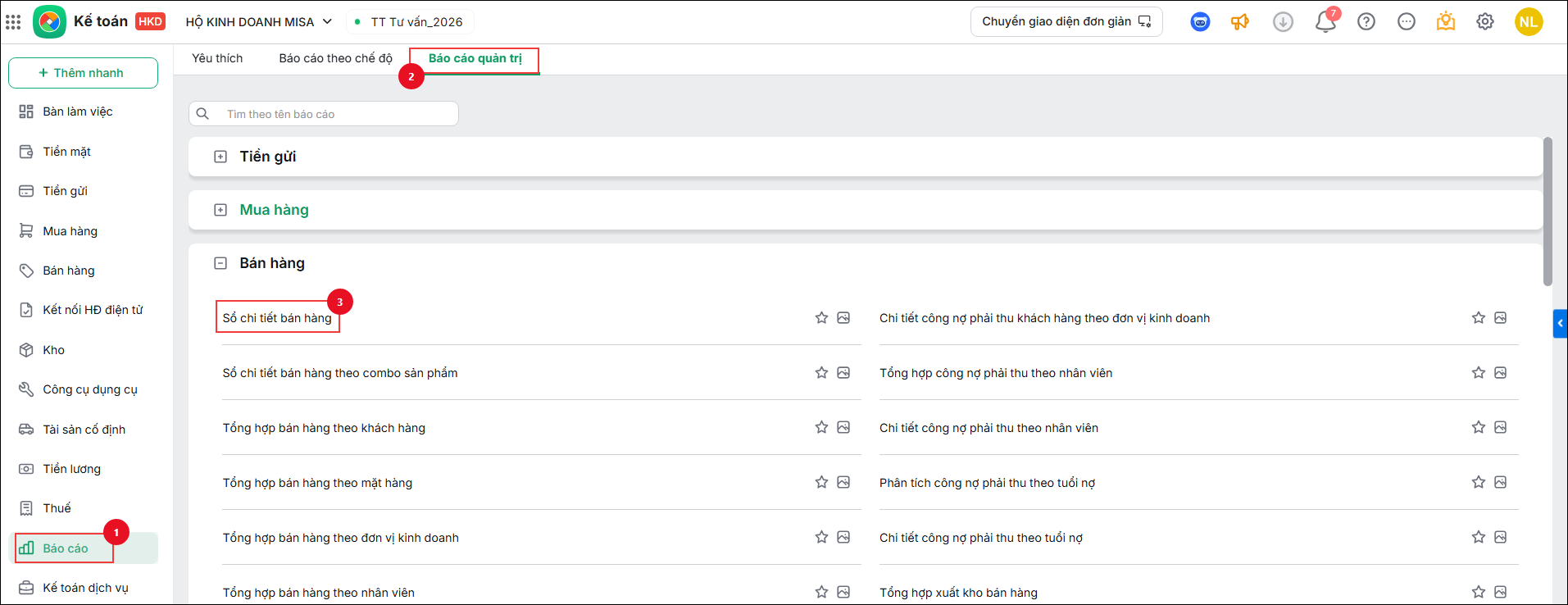Open Thuế in the sidebar
This screenshot has height=605, width=1568.
[83, 508]
